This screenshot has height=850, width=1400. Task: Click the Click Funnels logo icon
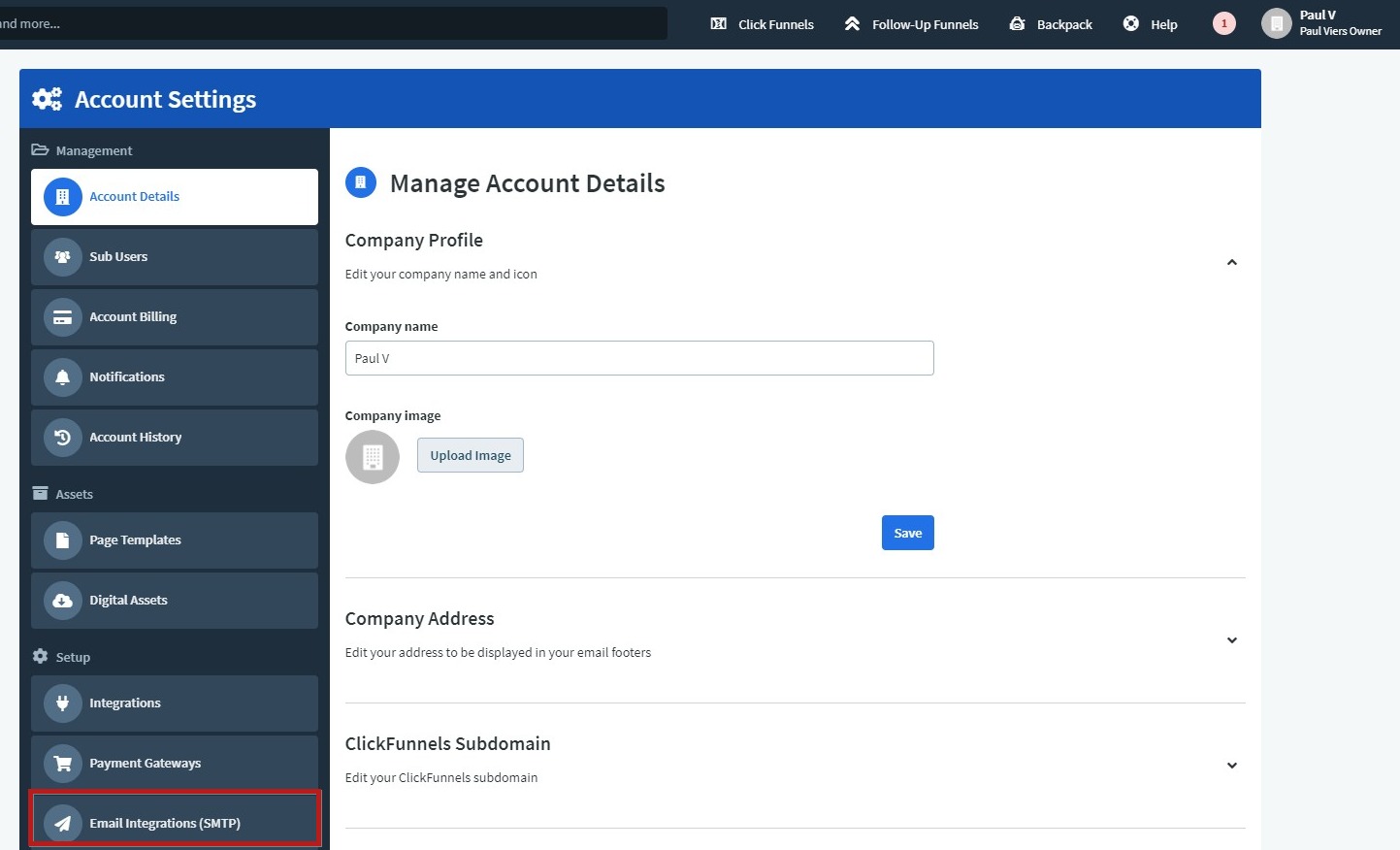(719, 24)
